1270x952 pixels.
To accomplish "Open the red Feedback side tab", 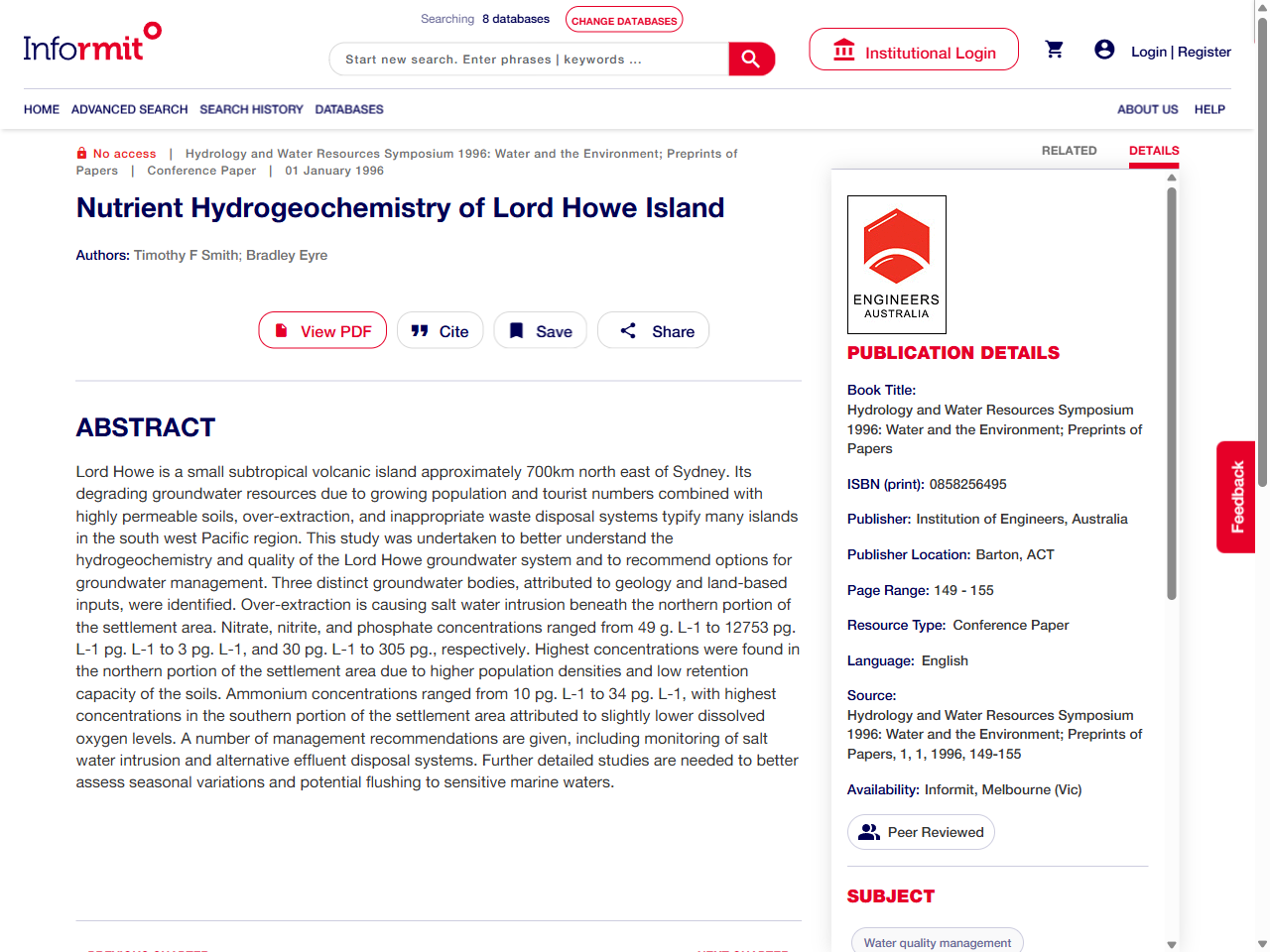I will coord(1236,497).
